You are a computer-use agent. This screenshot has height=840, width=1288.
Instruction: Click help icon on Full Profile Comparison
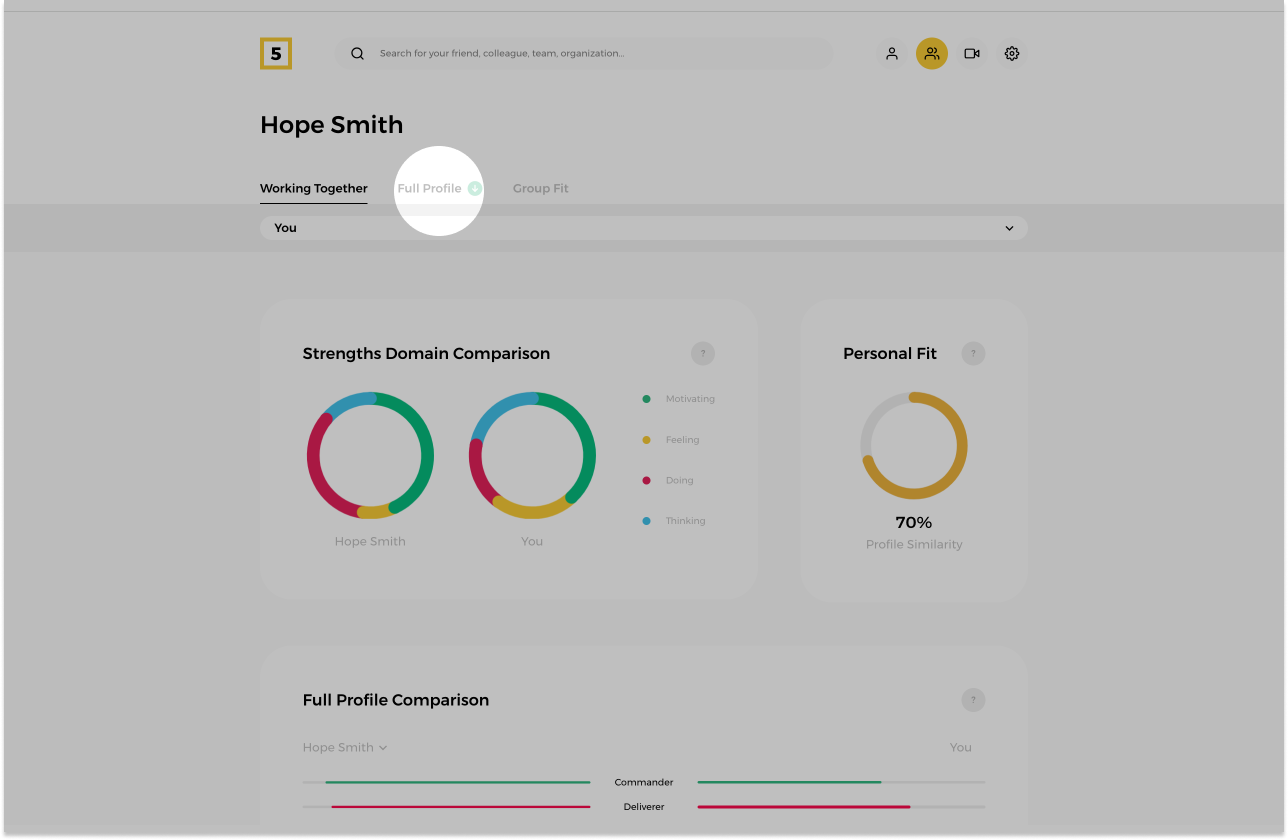(x=973, y=700)
